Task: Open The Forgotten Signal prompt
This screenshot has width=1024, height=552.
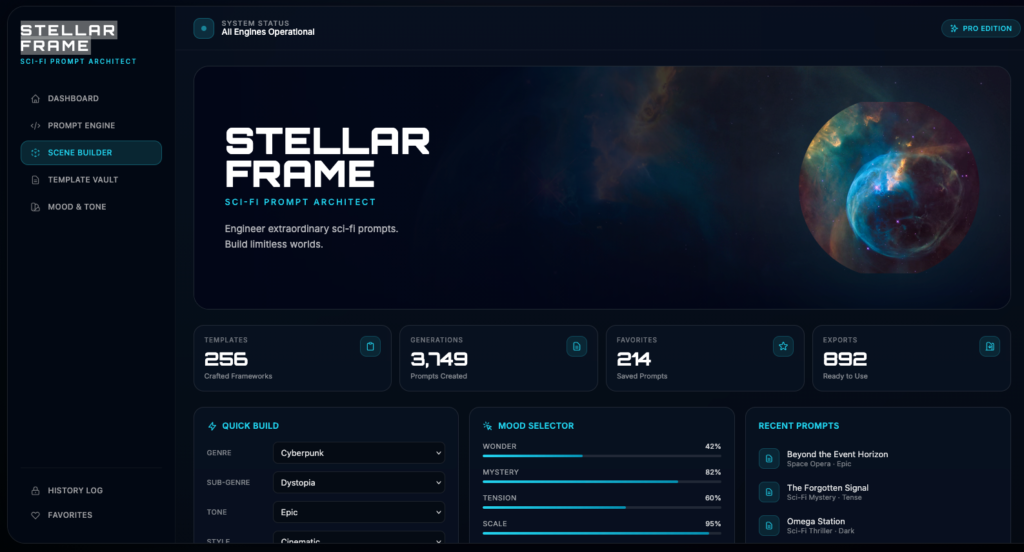Action: [878, 492]
